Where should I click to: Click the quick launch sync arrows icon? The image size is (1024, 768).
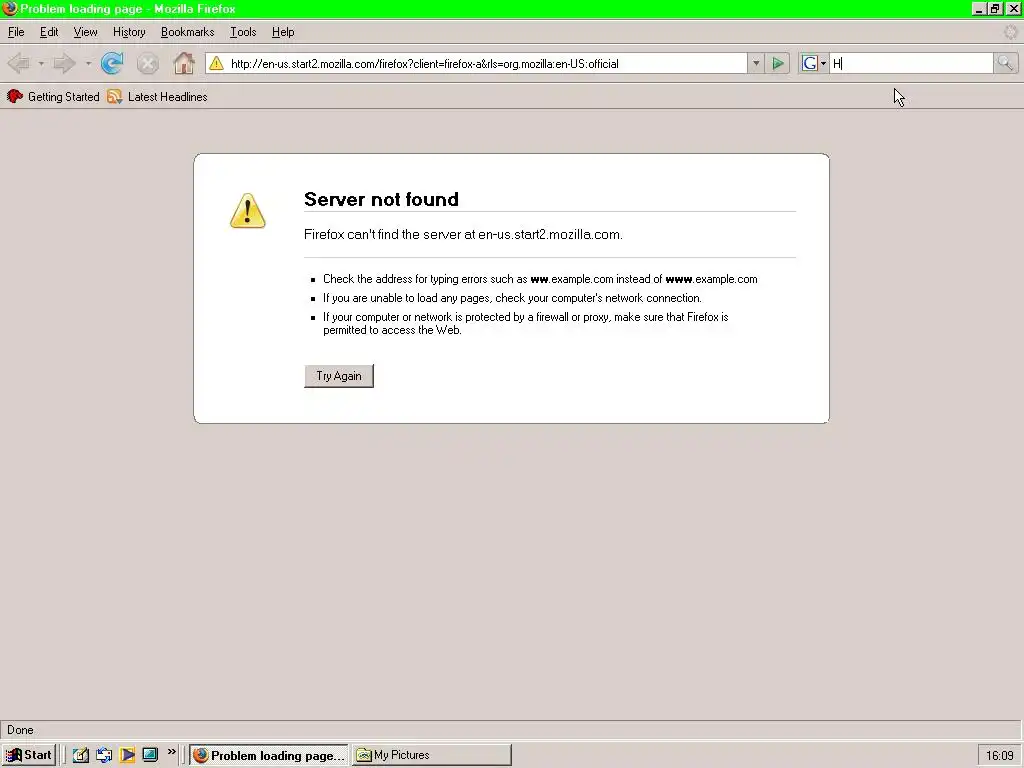[x=104, y=755]
